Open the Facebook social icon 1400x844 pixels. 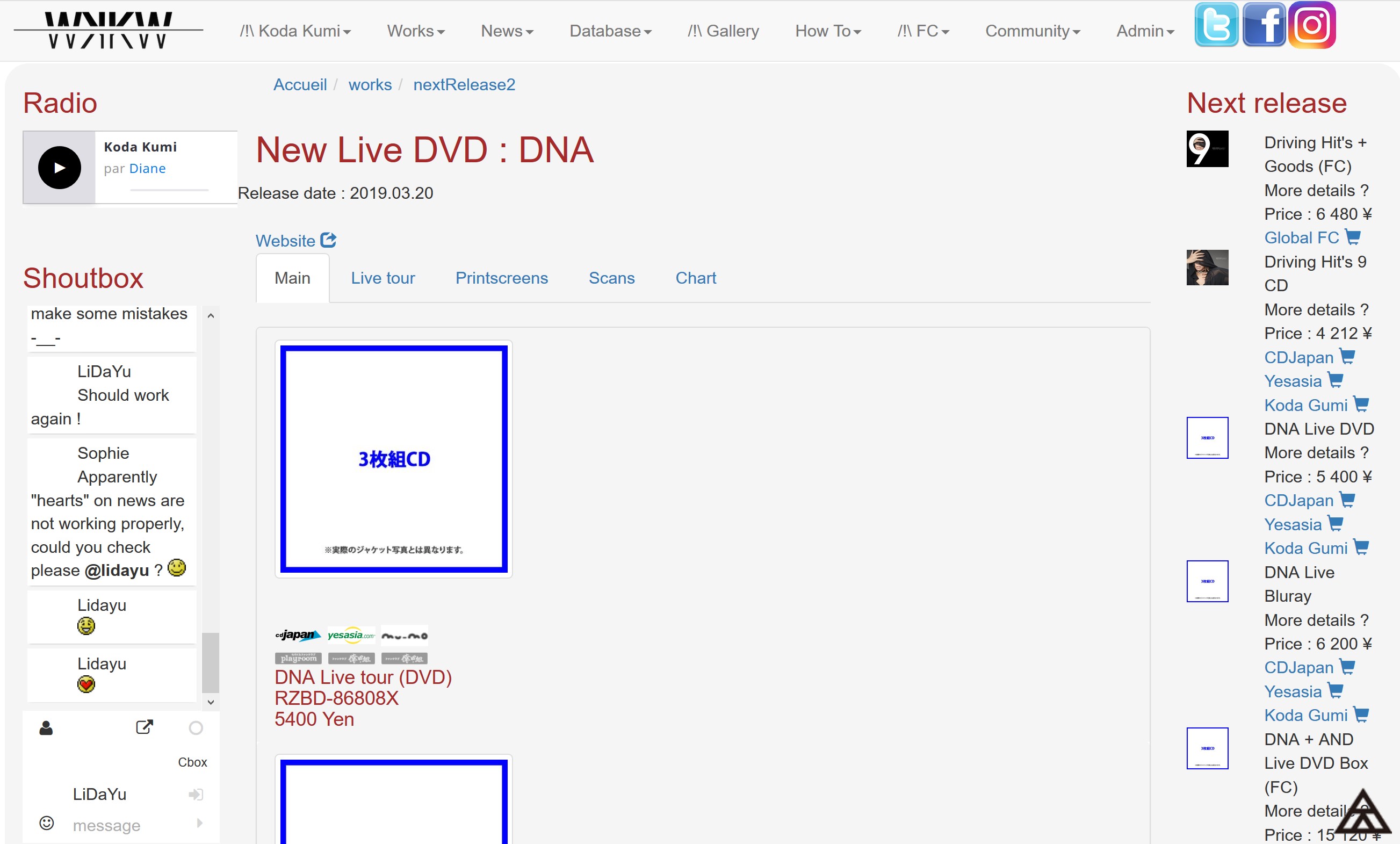click(x=1264, y=25)
